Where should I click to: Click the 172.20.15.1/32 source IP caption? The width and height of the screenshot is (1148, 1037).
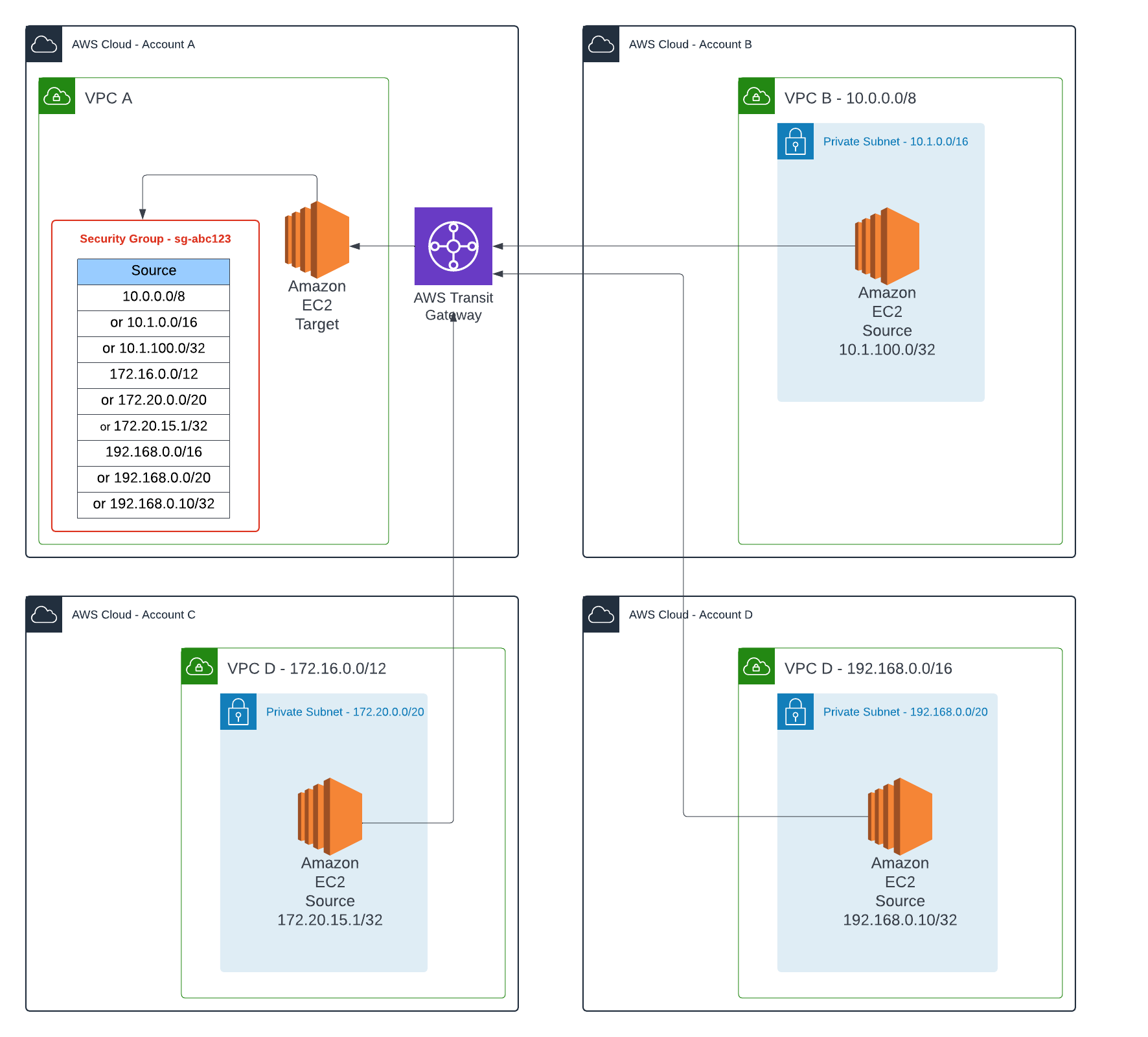[x=330, y=920]
